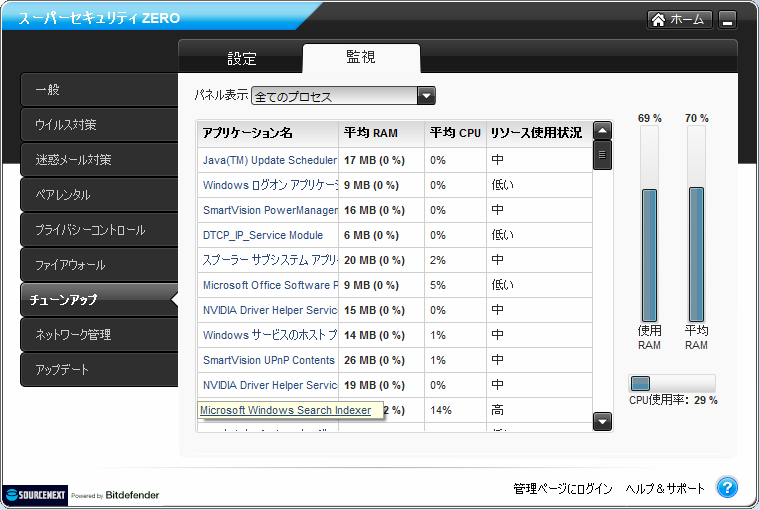Screen dimensions: 760x510
Task: Click the 69 % RAM usage label
Action: tap(649, 118)
